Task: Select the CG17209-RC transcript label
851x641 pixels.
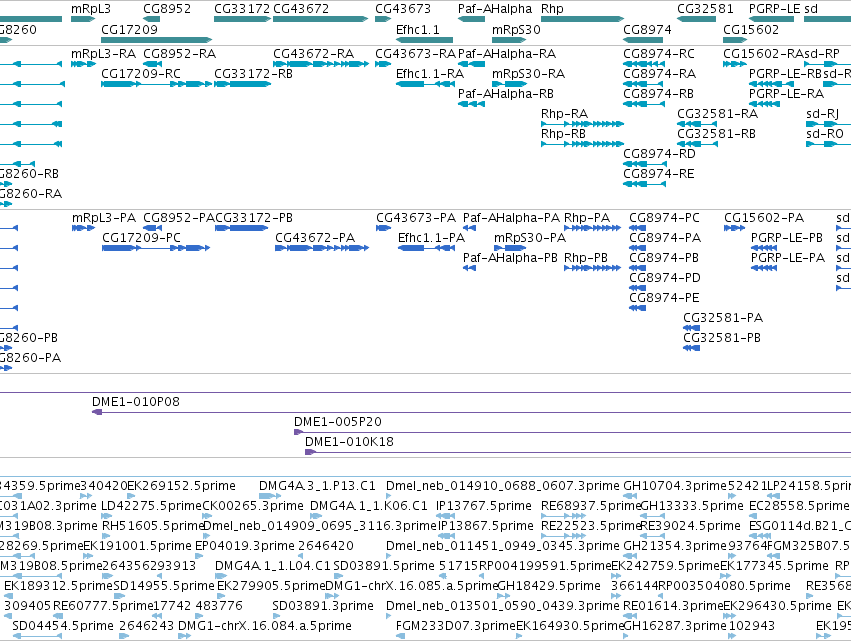Action: click(141, 74)
